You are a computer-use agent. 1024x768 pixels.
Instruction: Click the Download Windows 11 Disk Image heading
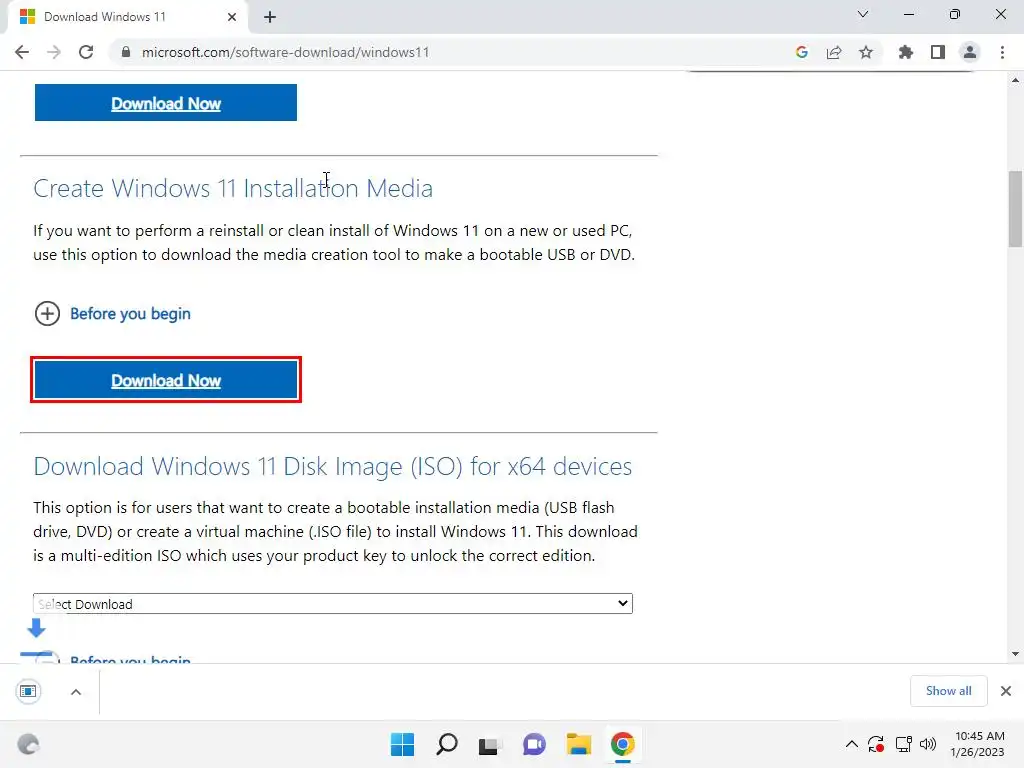coord(332,466)
